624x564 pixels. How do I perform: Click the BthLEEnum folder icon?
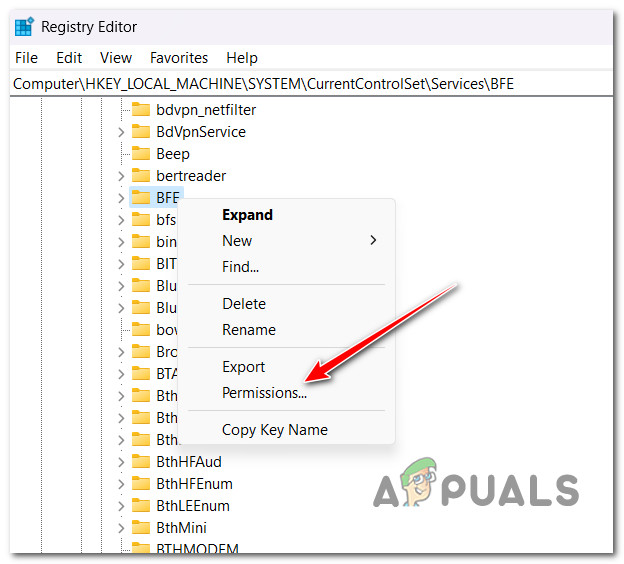pyautogui.click(x=140, y=505)
